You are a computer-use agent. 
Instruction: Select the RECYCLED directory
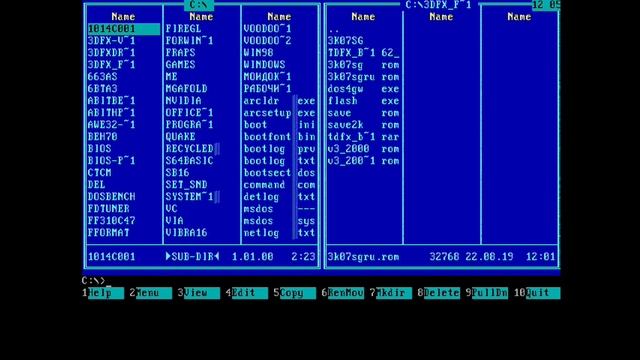click(189, 149)
